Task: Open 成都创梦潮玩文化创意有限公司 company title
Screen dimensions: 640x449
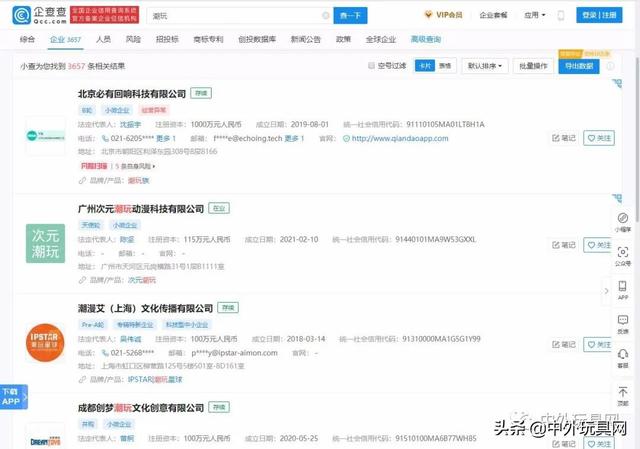Action: coord(141,407)
